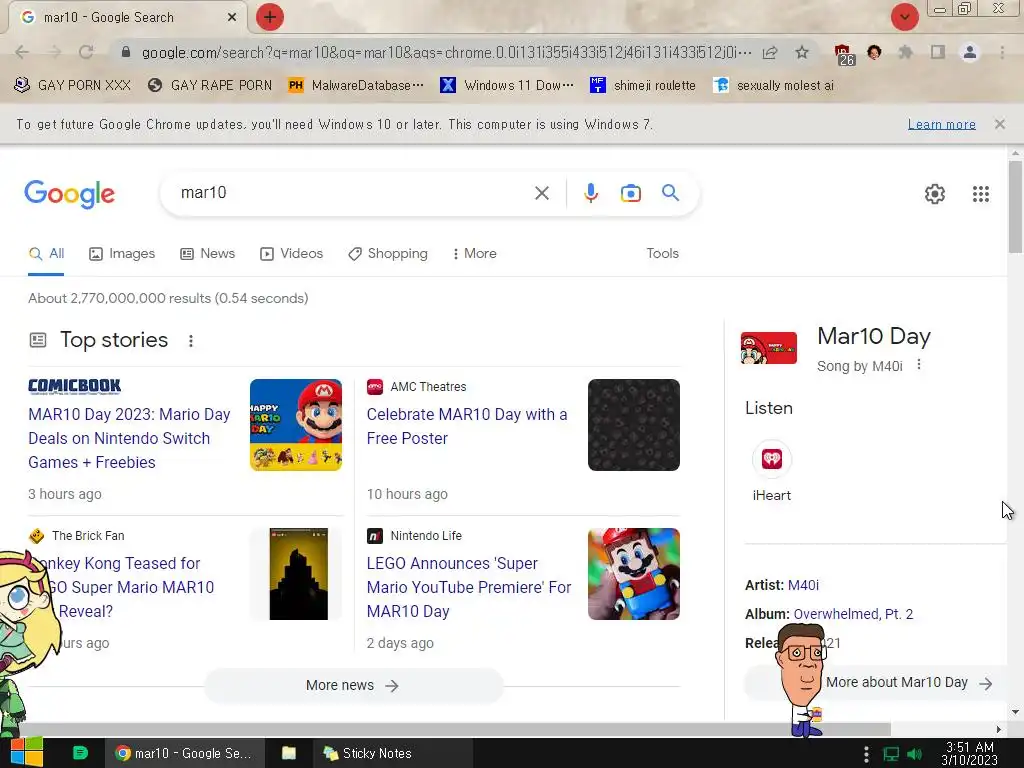Toggle the browser side panel icon
This screenshot has height=768, width=1024.
(938, 52)
